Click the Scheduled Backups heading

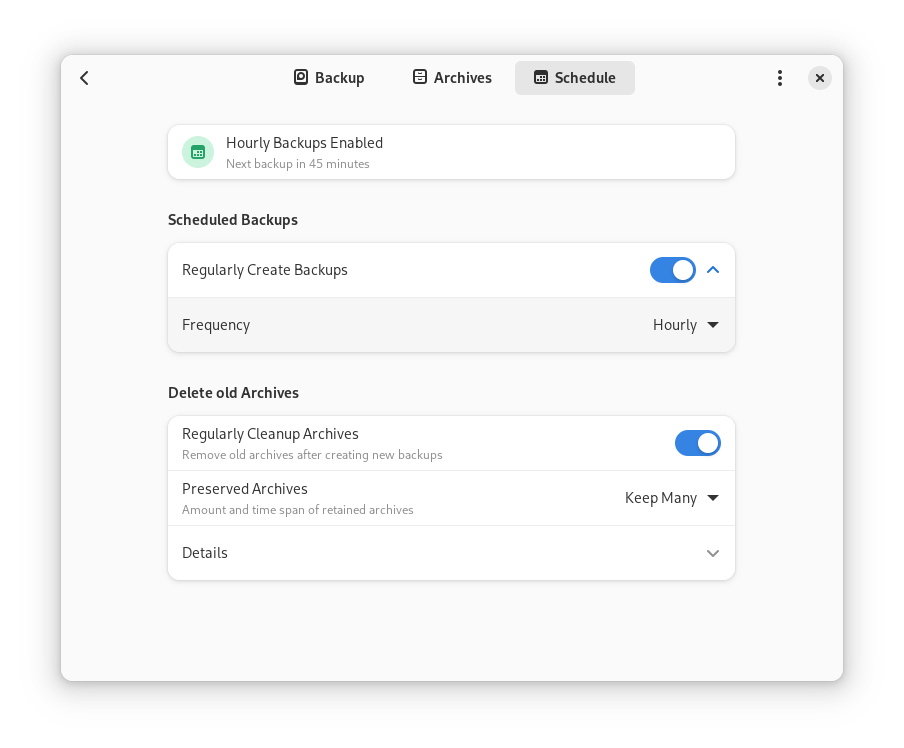(x=233, y=220)
